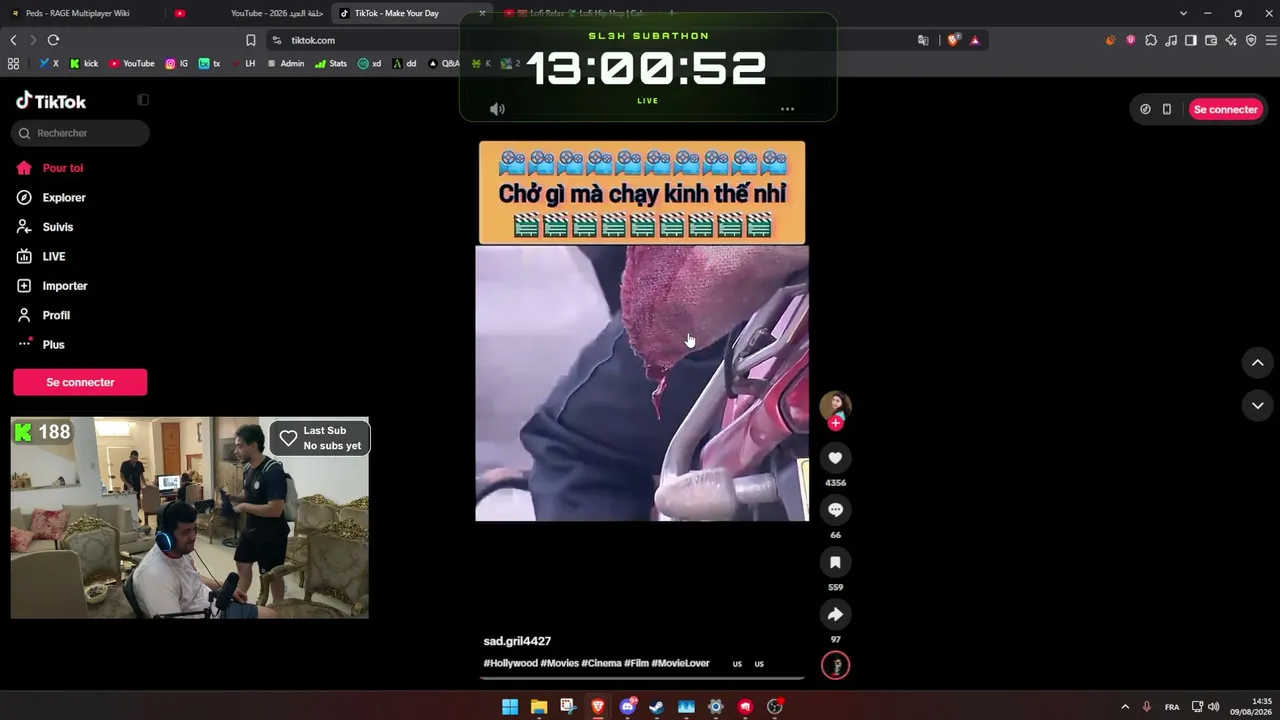Open the translate page icon
The width and height of the screenshot is (1280, 720).
click(x=923, y=40)
